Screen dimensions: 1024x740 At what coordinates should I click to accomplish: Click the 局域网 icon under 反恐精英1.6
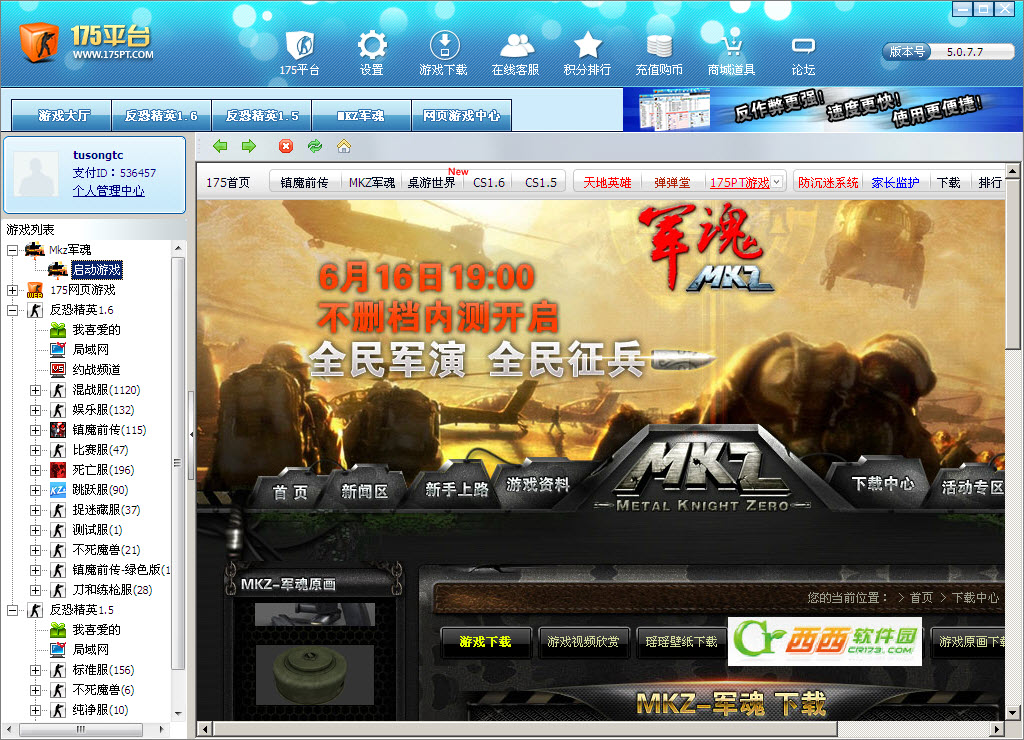58,349
